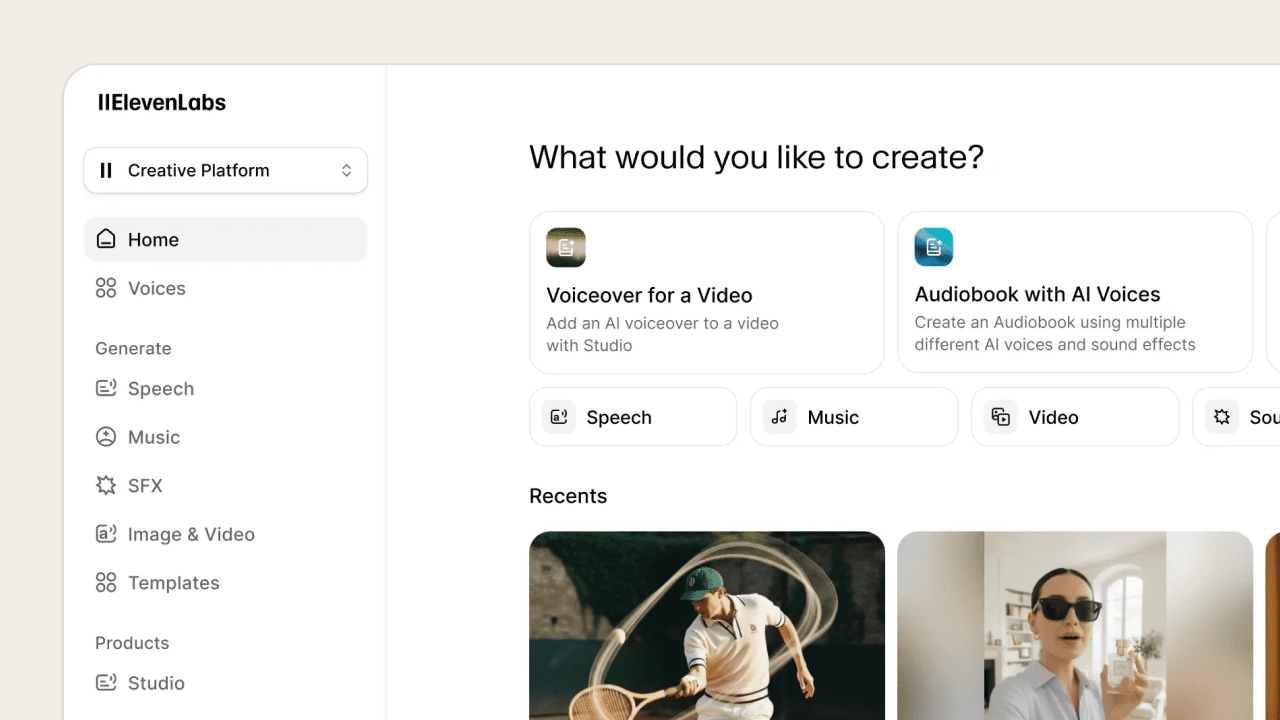Image resolution: width=1280 pixels, height=720 pixels.
Task: Click the SFX icon in the sidebar
Action: click(x=106, y=485)
